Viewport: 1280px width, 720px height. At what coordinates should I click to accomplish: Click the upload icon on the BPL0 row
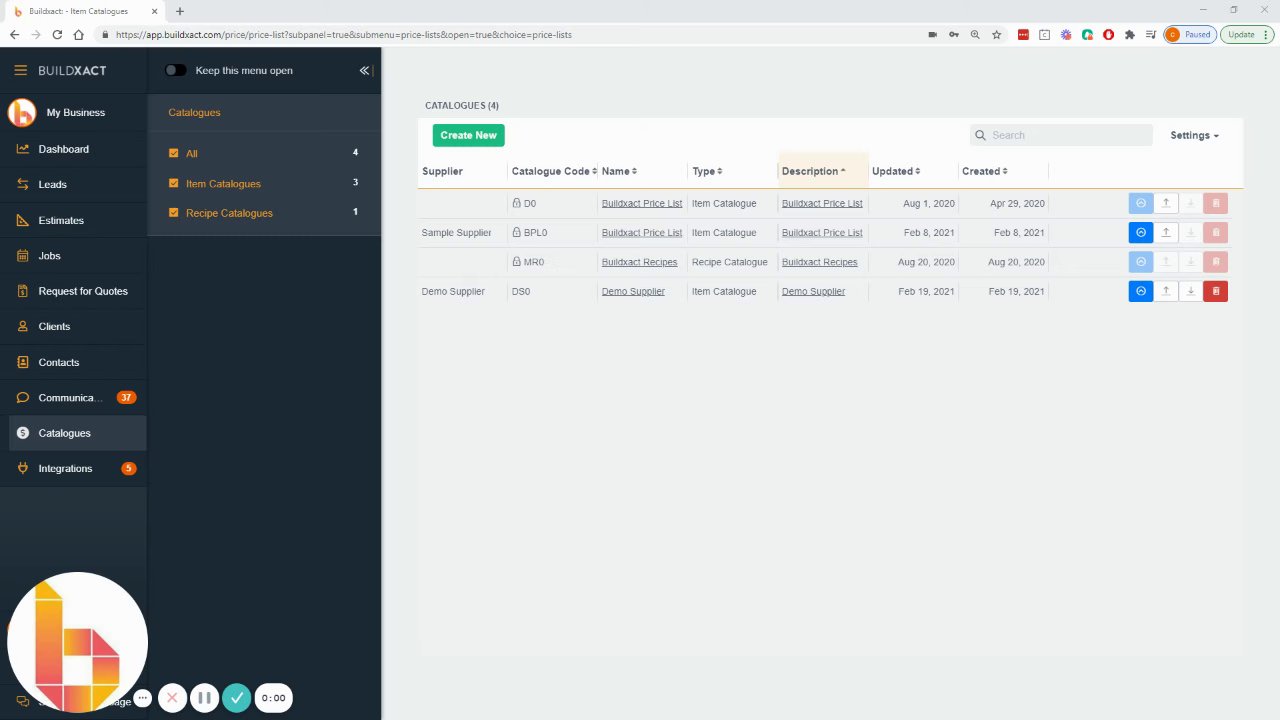coord(1165,232)
